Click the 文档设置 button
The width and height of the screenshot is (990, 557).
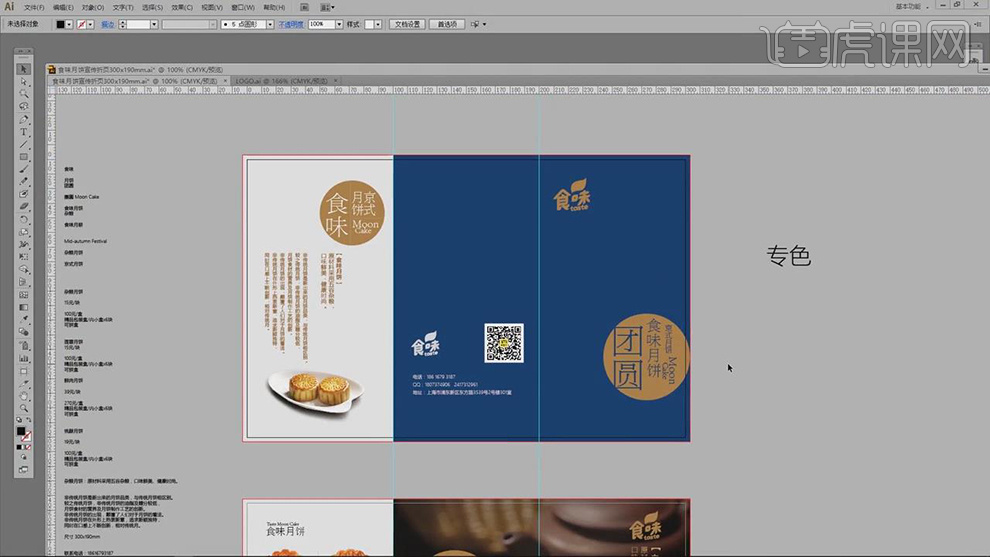point(407,24)
